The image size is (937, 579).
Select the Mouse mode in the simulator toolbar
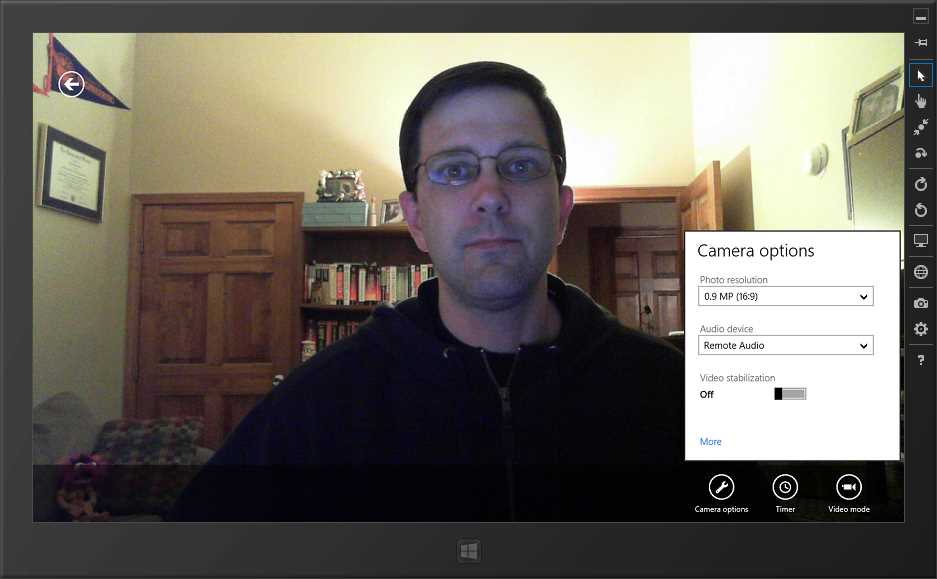[920, 74]
